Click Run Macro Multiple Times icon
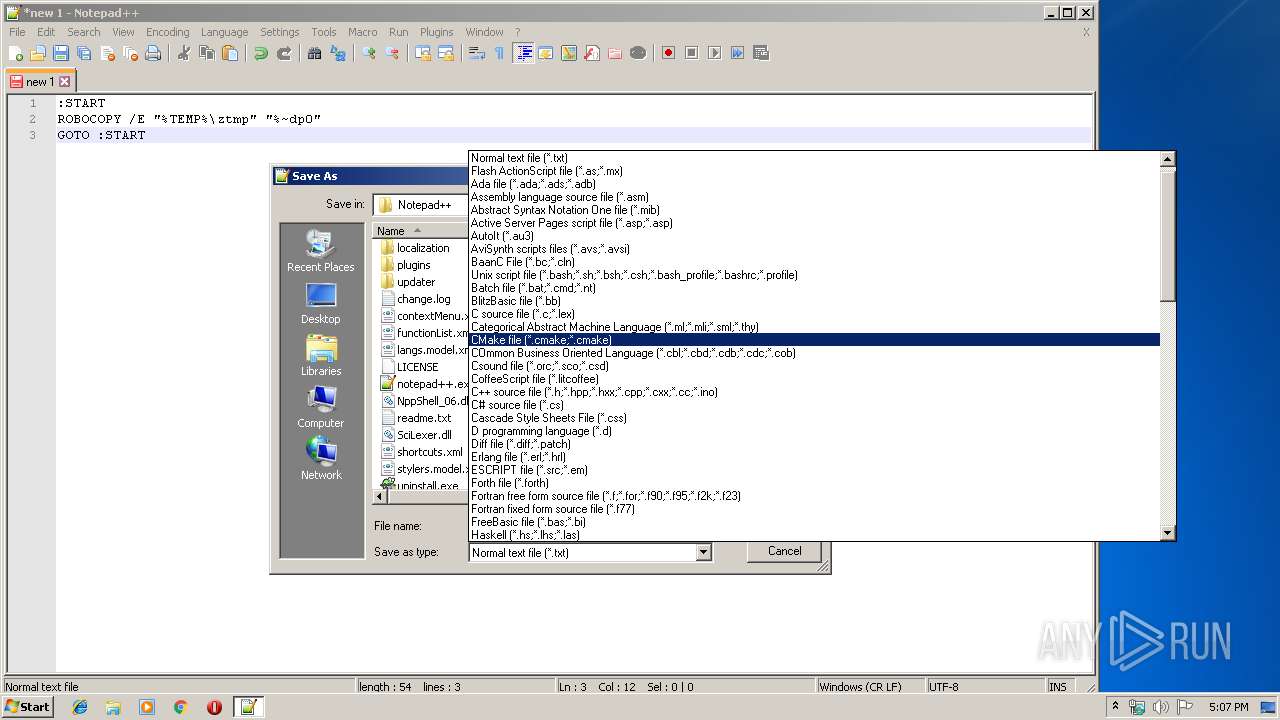This screenshot has height=720, width=1280. (737, 53)
